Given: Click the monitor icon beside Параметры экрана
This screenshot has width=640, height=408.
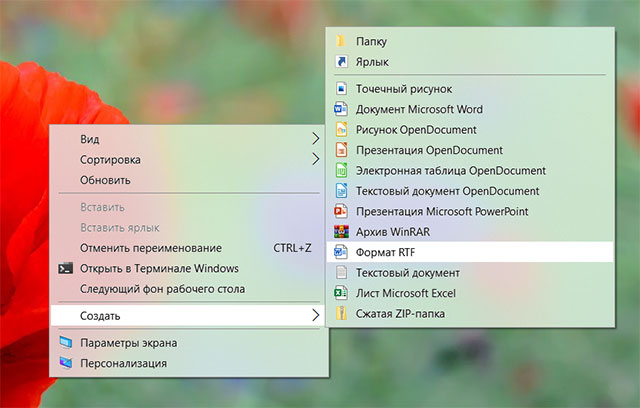Looking at the screenshot, I should (65, 342).
